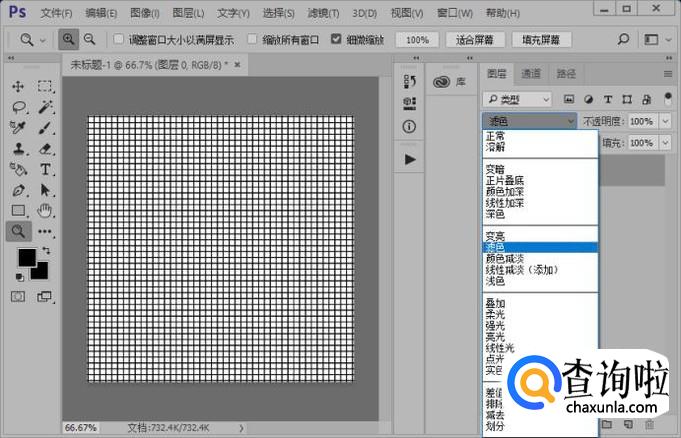
Task: Switch to the Channels (通道) tab
Action: (x=531, y=74)
